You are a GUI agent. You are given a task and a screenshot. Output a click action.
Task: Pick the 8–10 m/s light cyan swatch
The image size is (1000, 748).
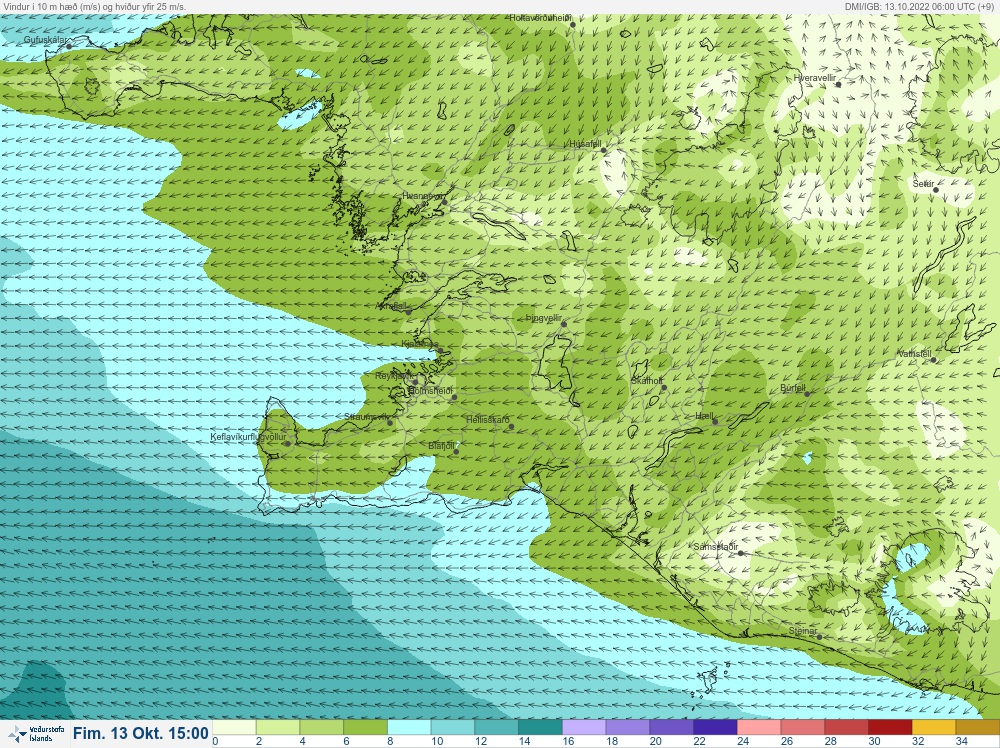(409, 728)
